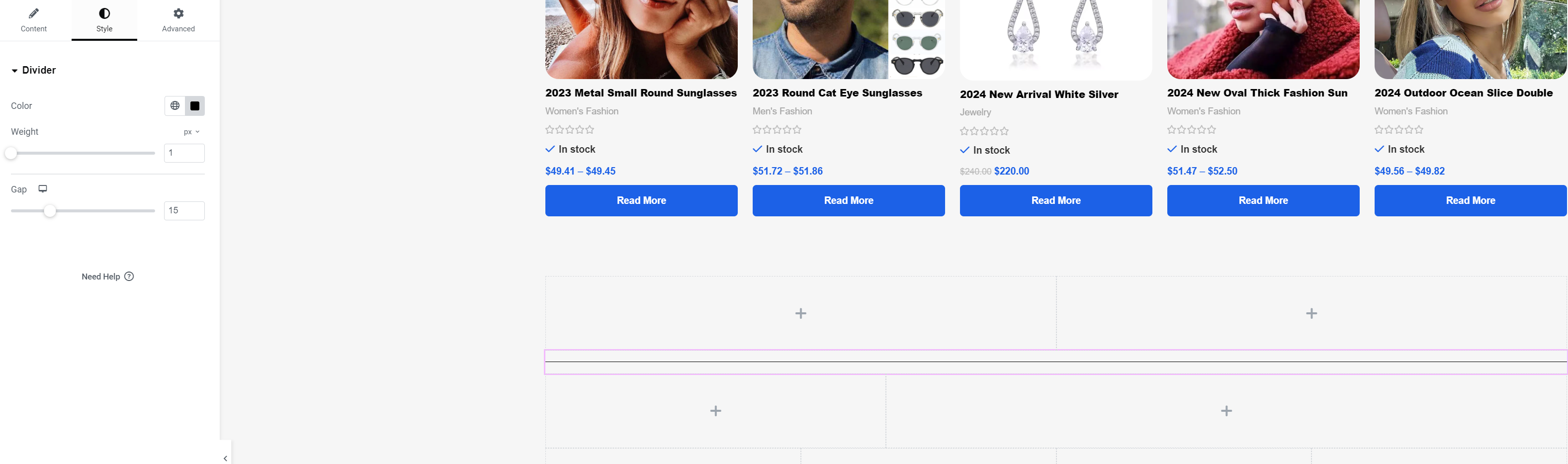
Task: Click the global color globe icon
Action: click(x=174, y=106)
